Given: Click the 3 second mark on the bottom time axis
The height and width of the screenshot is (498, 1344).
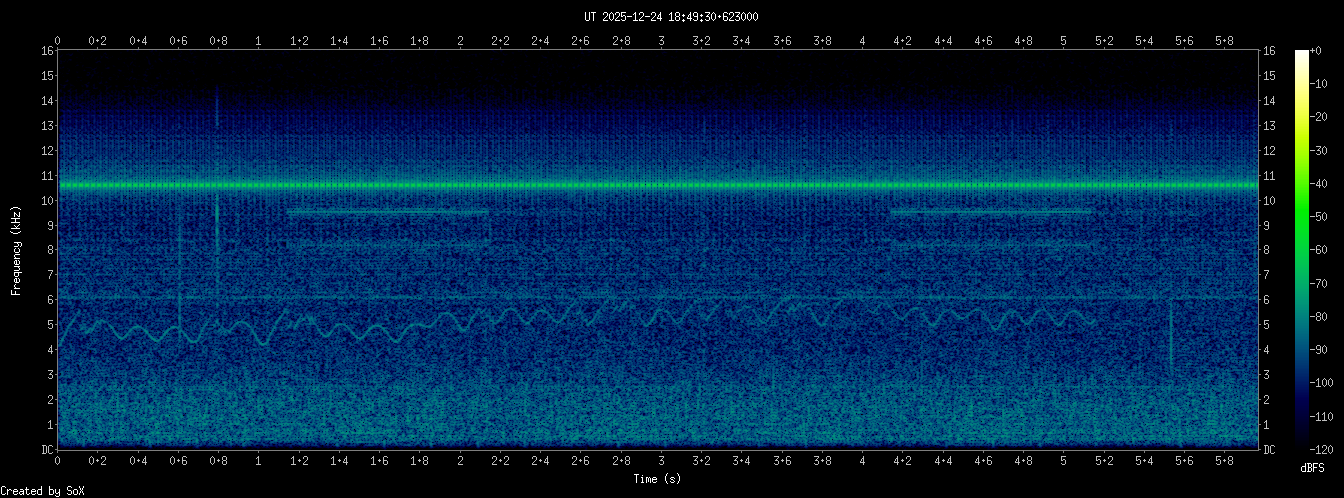Looking at the screenshot, I should pyautogui.click(x=661, y=461).
